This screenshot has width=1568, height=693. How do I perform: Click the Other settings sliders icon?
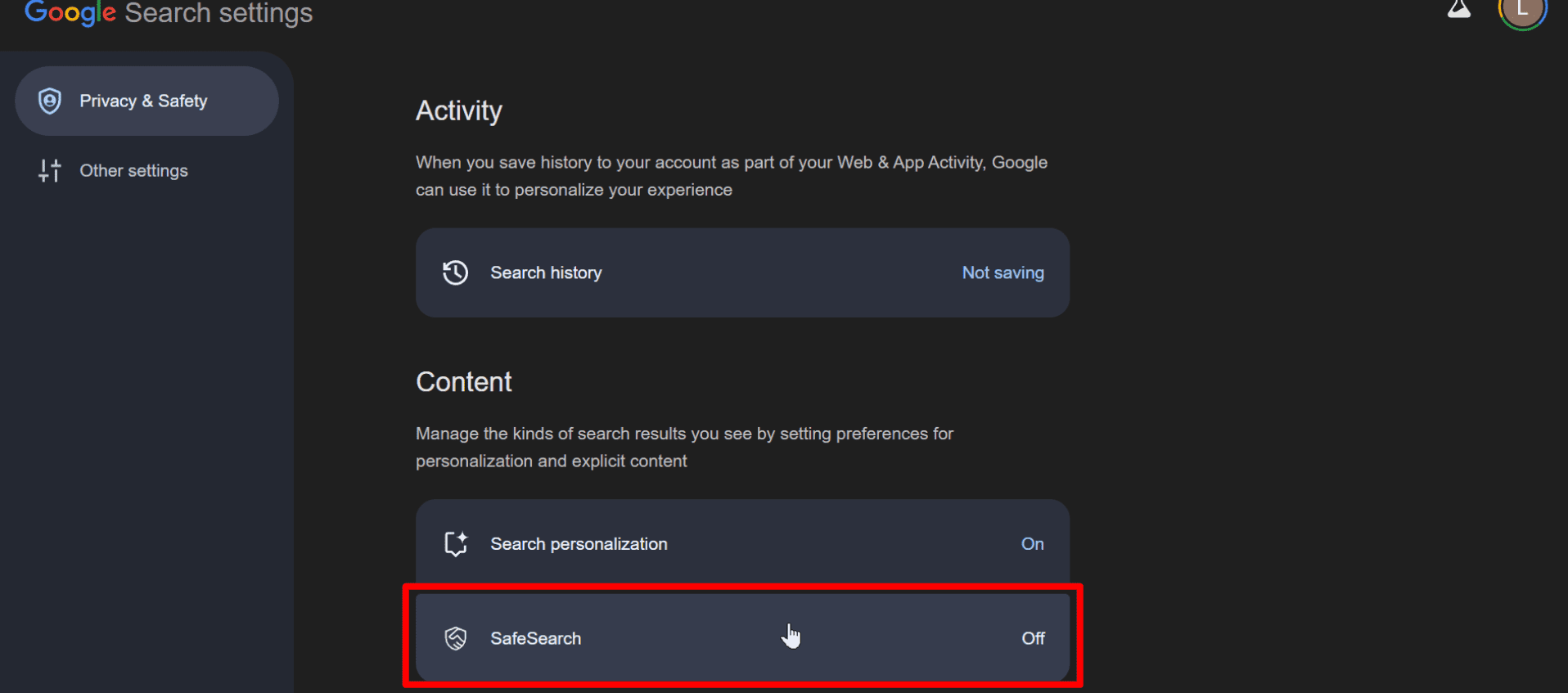tap(50, 170)
